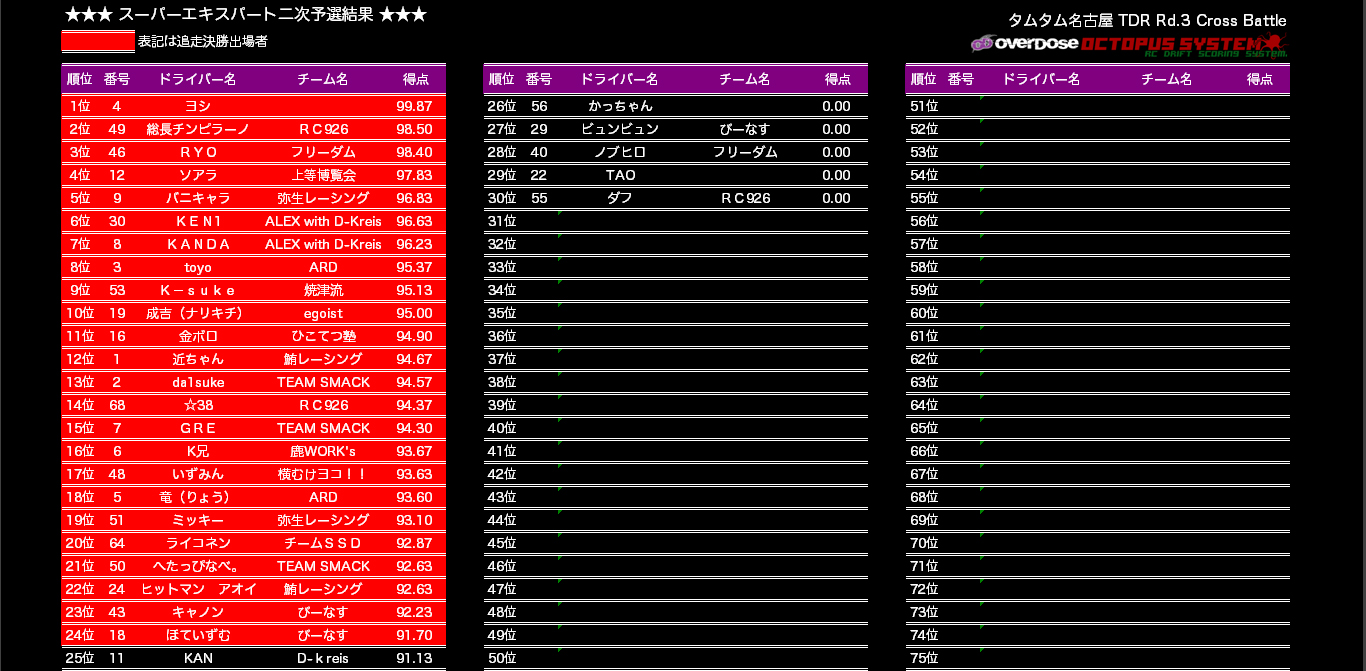Select driver ヒットマン アオイ in 22位
The image size is (1366, 671).
[197, 589]
